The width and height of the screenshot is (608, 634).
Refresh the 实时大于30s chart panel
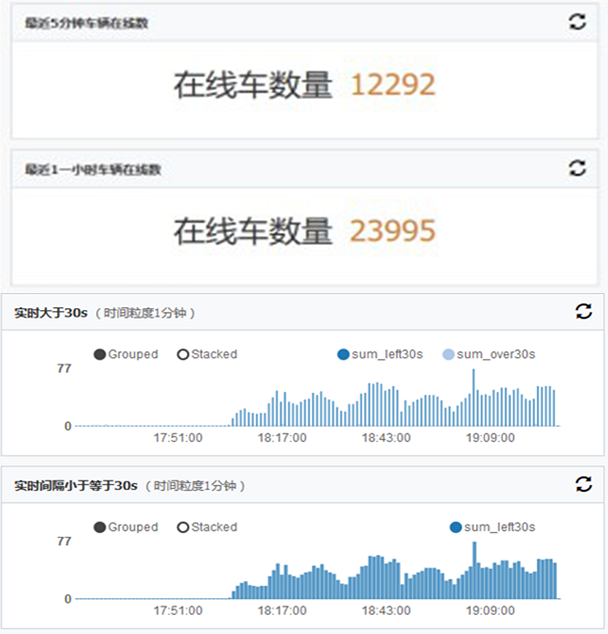click(x=584, y=311)
